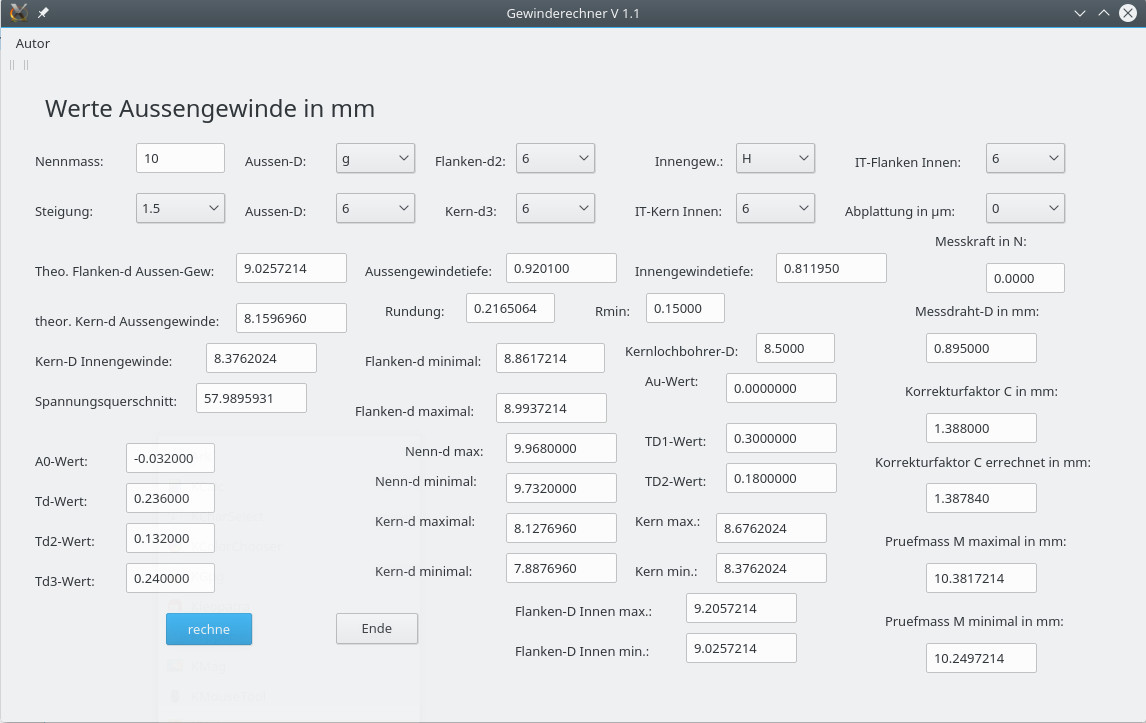Click the Kernlochbohrer-D field
The height and width of the screenshot is (723, 1146).
click(x=795, y=348)
